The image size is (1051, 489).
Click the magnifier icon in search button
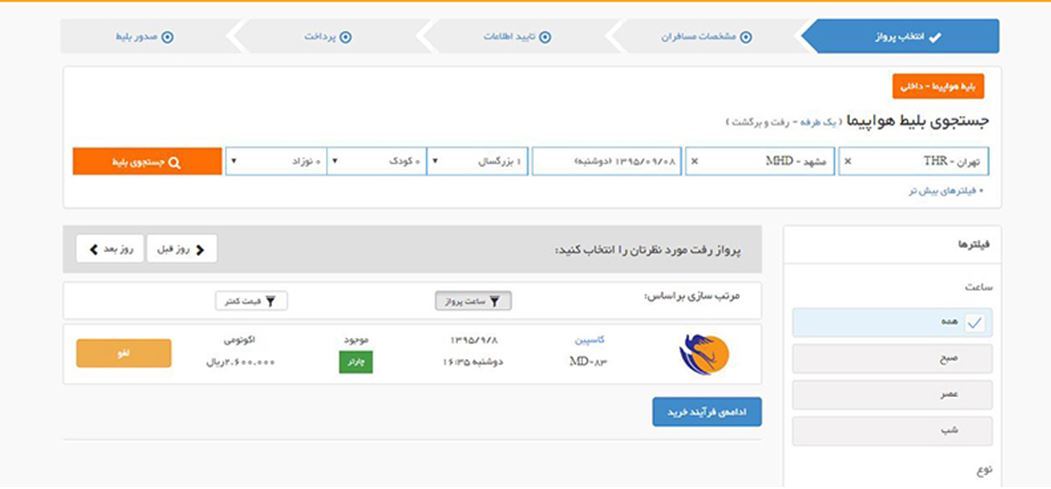pyautogui.click(x=174, y=163)
